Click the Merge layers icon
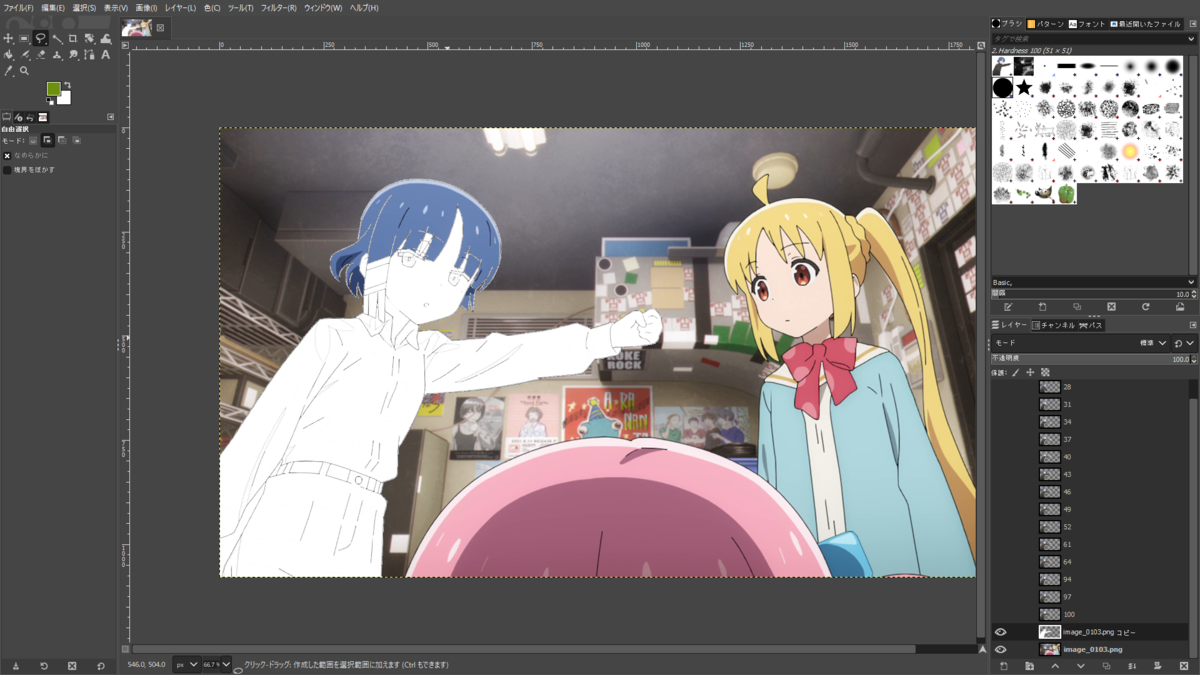This screenshot has height=675, width=1200. [x=1132, y=666]
